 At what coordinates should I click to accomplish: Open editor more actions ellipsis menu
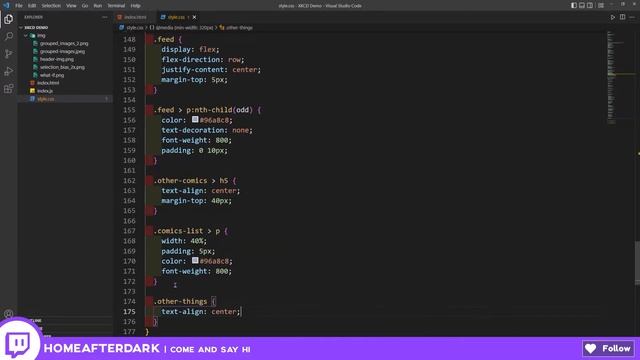(632, 17)
